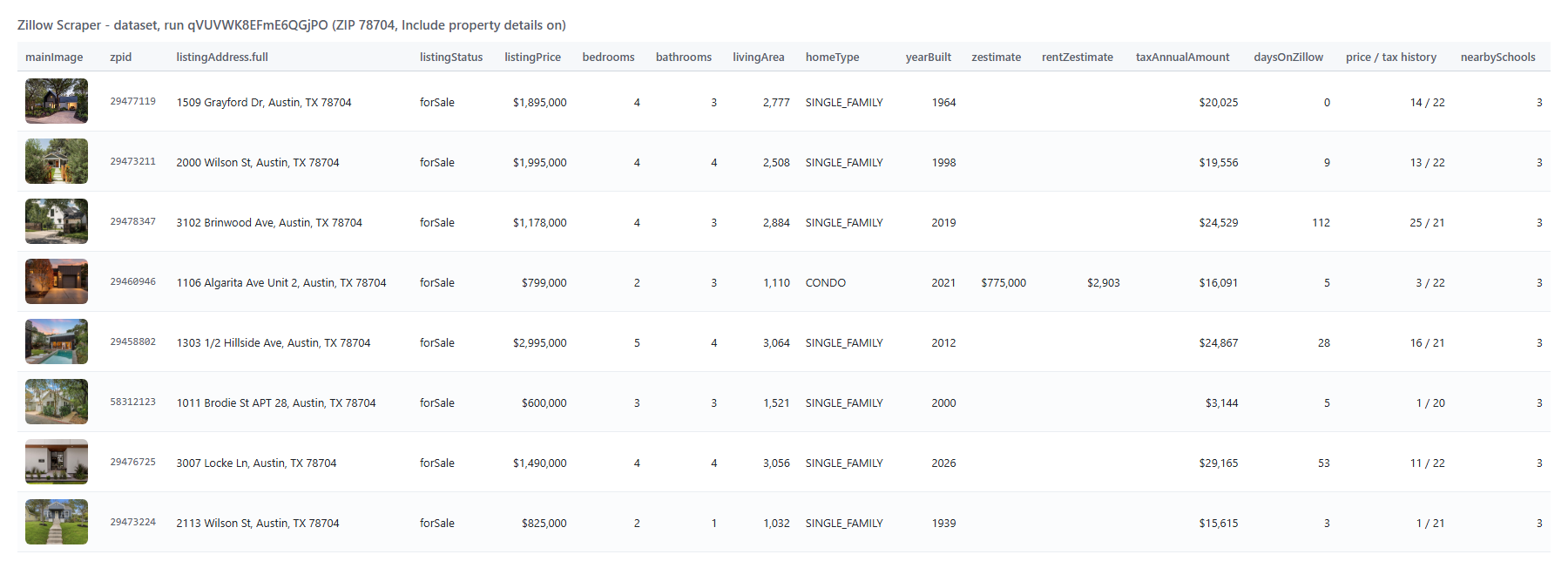The height and width of the screenshot is (568, 1568).
Task: Click address 2000 Wilson St, Austin, TX 78704
Action: 258,163
